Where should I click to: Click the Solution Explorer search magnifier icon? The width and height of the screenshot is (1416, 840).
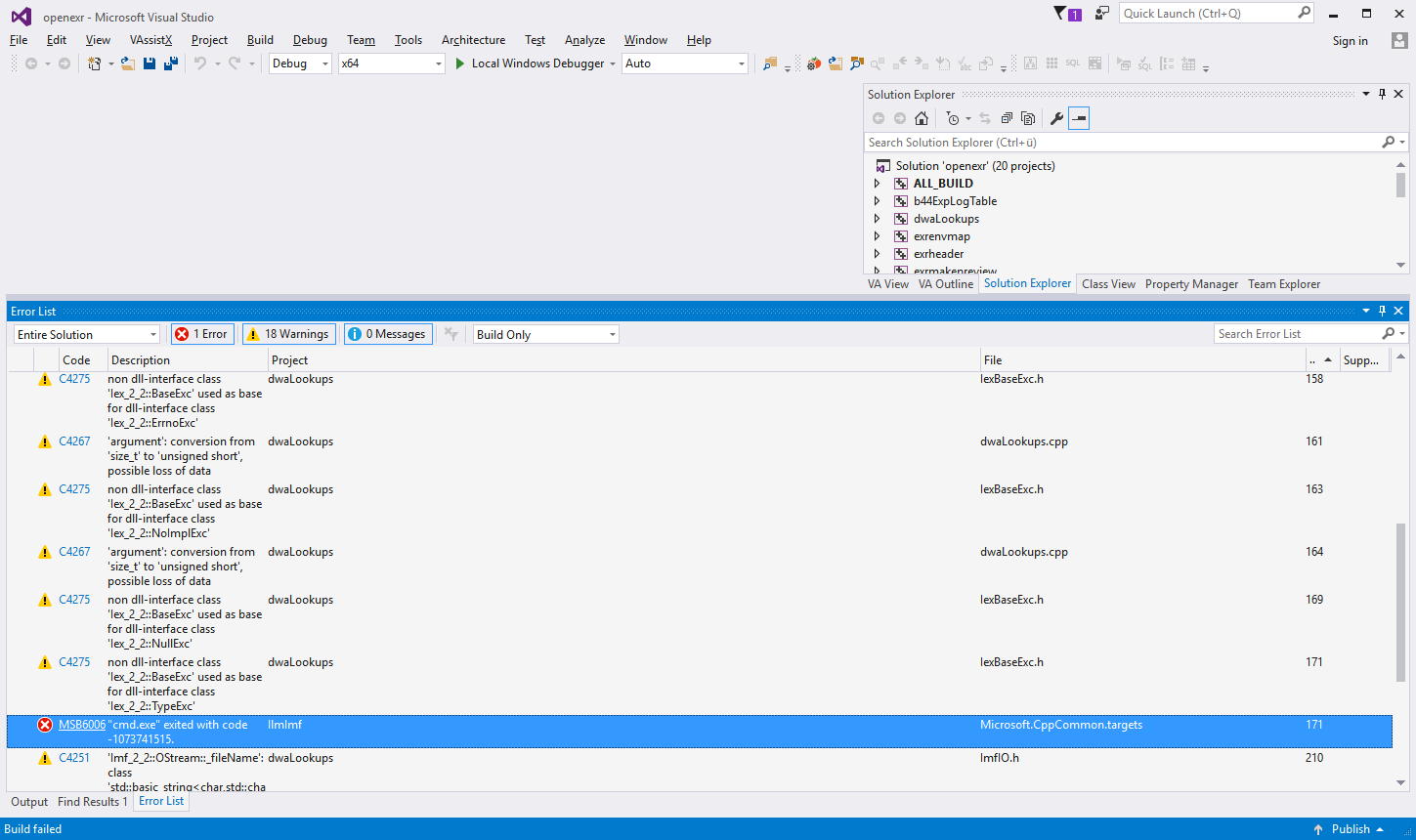(x=1389, y=143)
